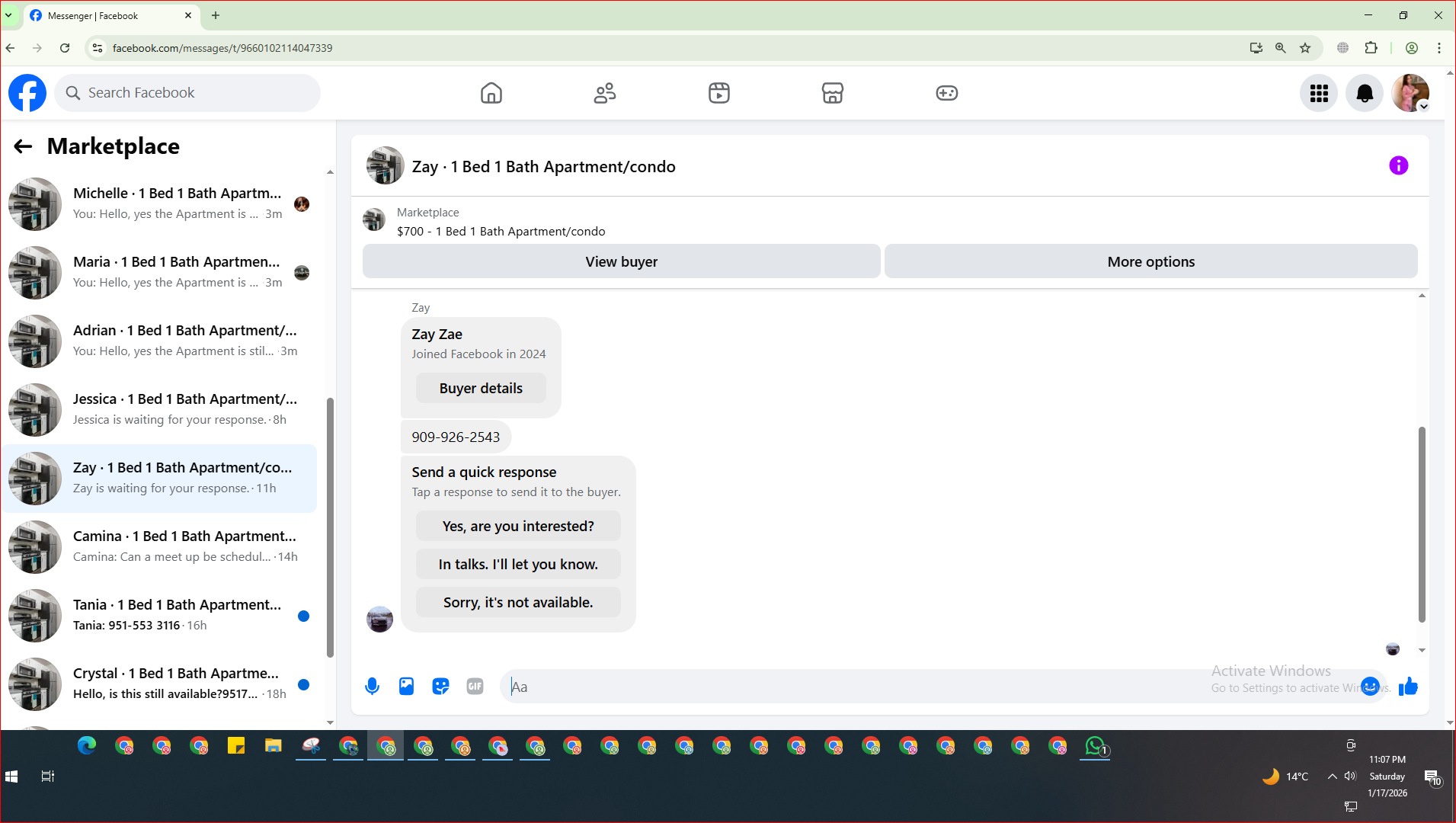Image resolution: width=1456 pixels, height=823 pixels.
Task: Open Chrome profile icon in toolbar
Action: [x=1412, y=48]
